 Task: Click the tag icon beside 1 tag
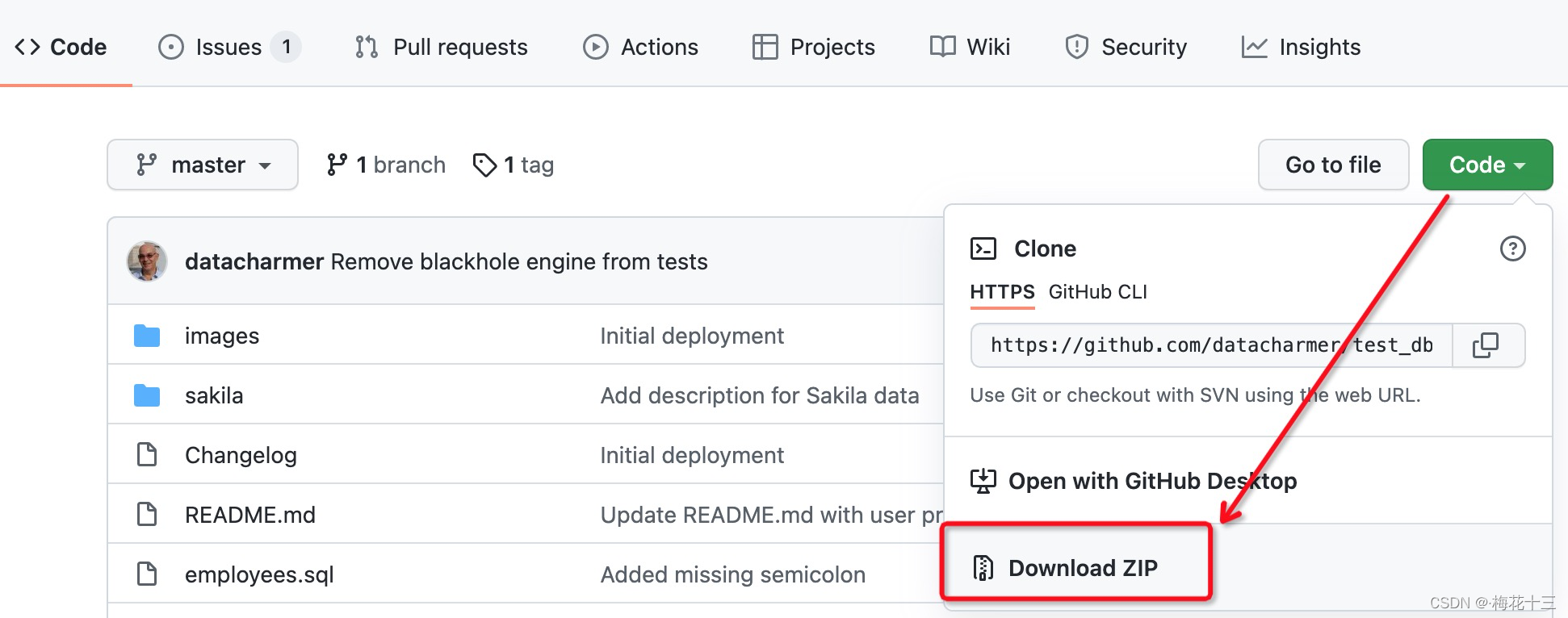pyautogui.click(x=484, y=165)
